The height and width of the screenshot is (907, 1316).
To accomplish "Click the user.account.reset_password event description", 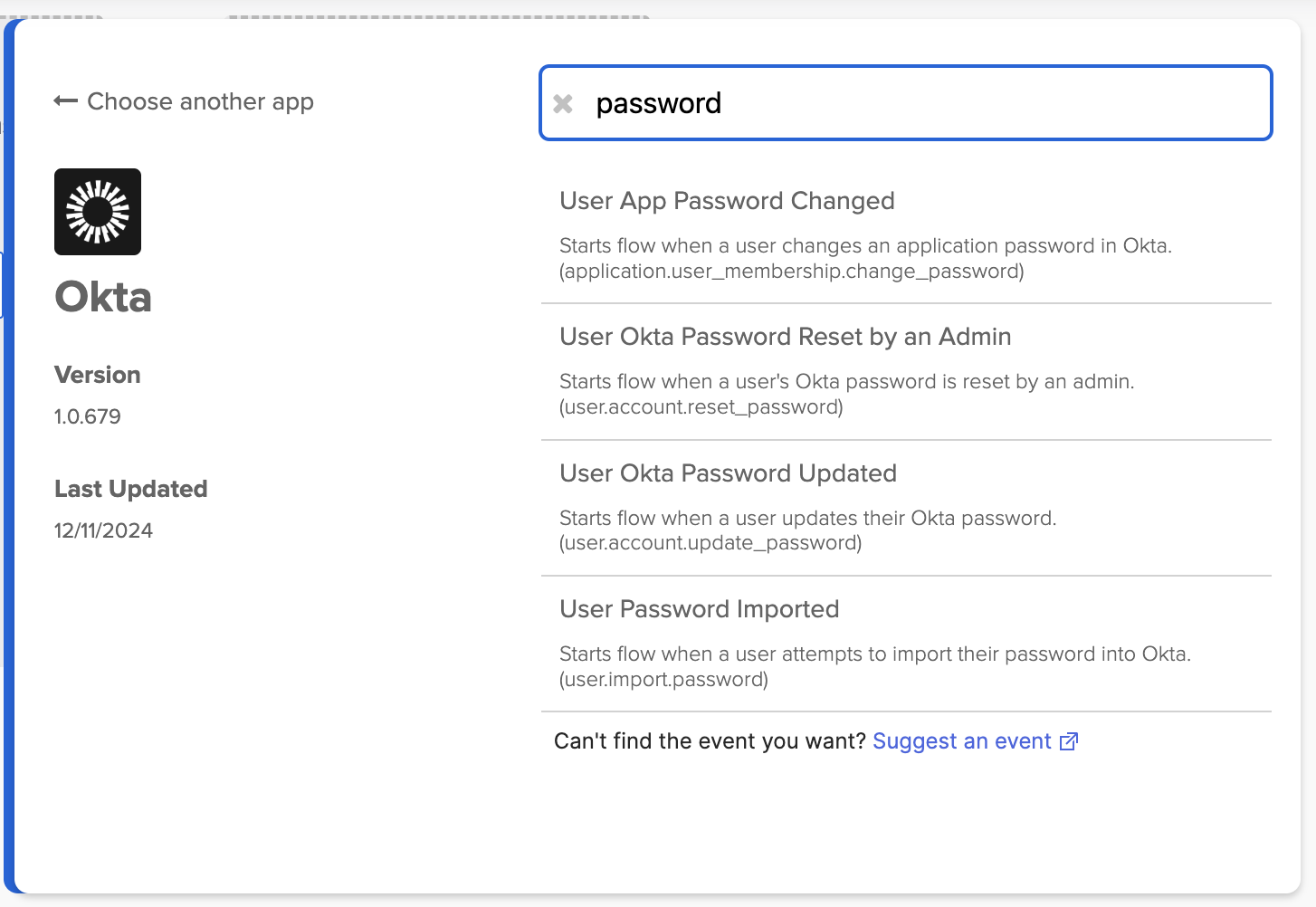I will click(x=701, y=407).
